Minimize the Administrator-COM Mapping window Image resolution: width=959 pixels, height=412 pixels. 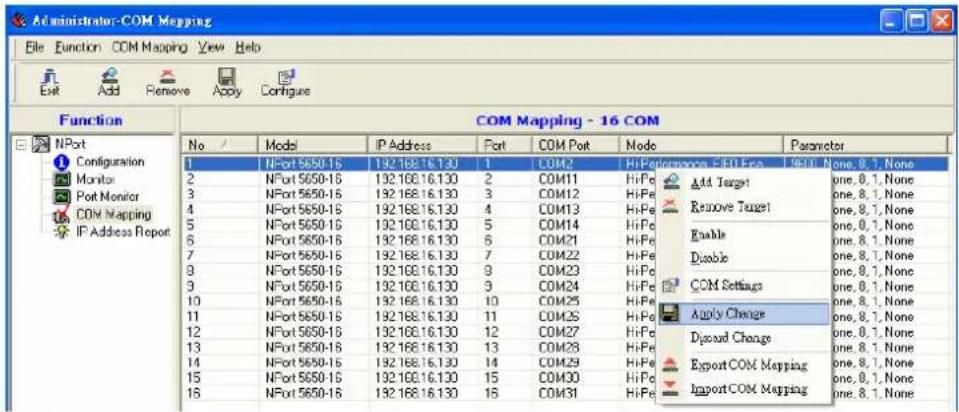890,21
